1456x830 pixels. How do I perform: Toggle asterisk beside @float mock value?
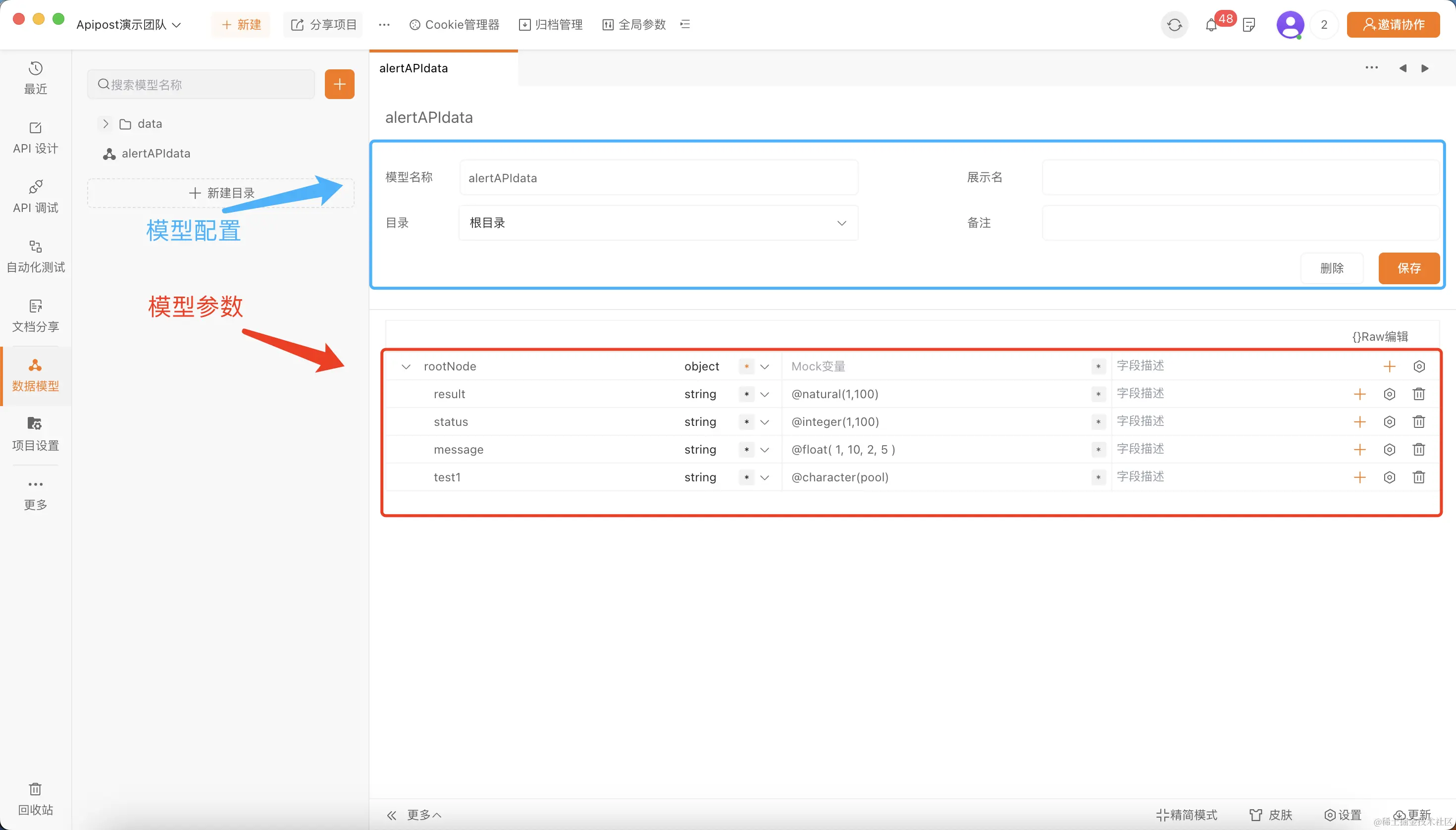click(x=1098, y=450)
